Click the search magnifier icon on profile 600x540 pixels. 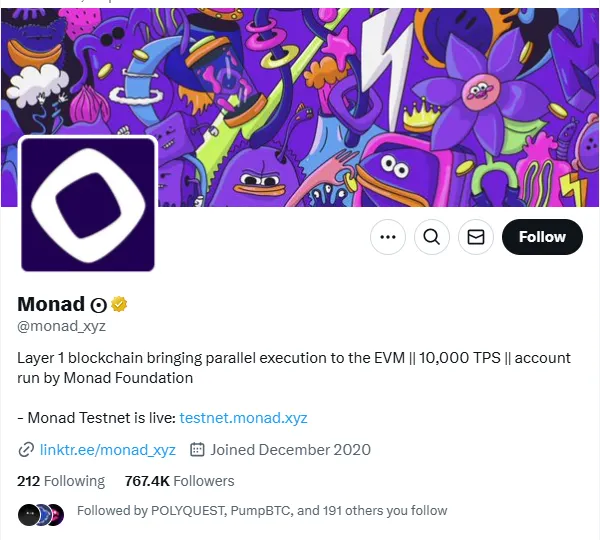(x=432, y=237)
